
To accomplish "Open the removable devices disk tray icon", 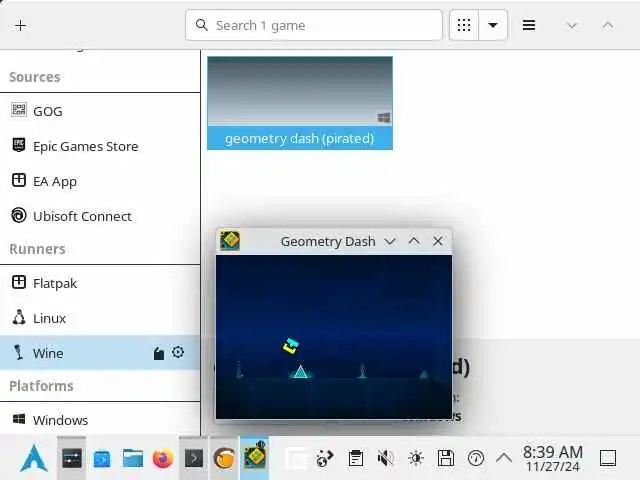I will click(x=445, y=458).
